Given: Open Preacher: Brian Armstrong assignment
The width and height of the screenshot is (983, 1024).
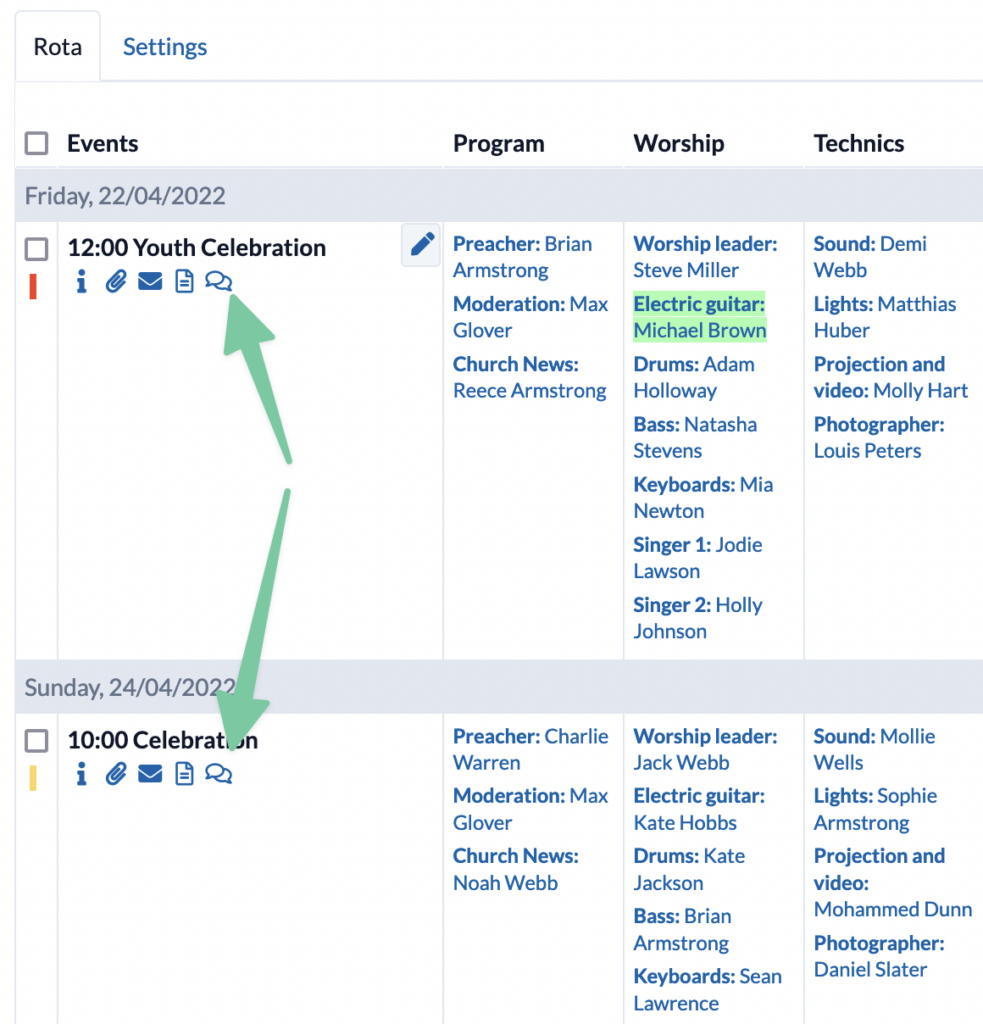Looking at the screenshot, I should tap(523, 257).
